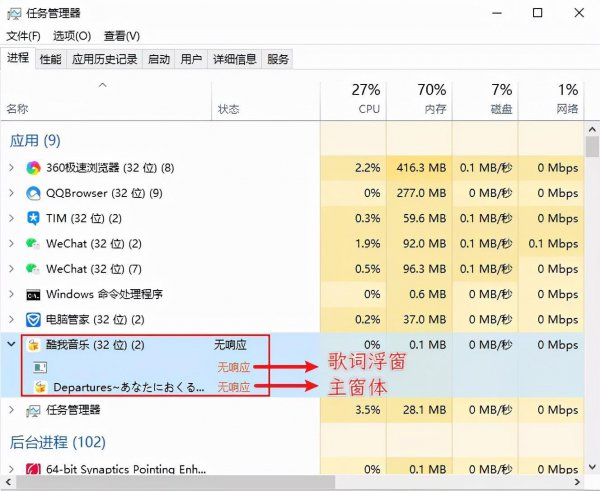Sort by the CPU column header
Screen dimensions: 600x491
(x=353, y=101)
